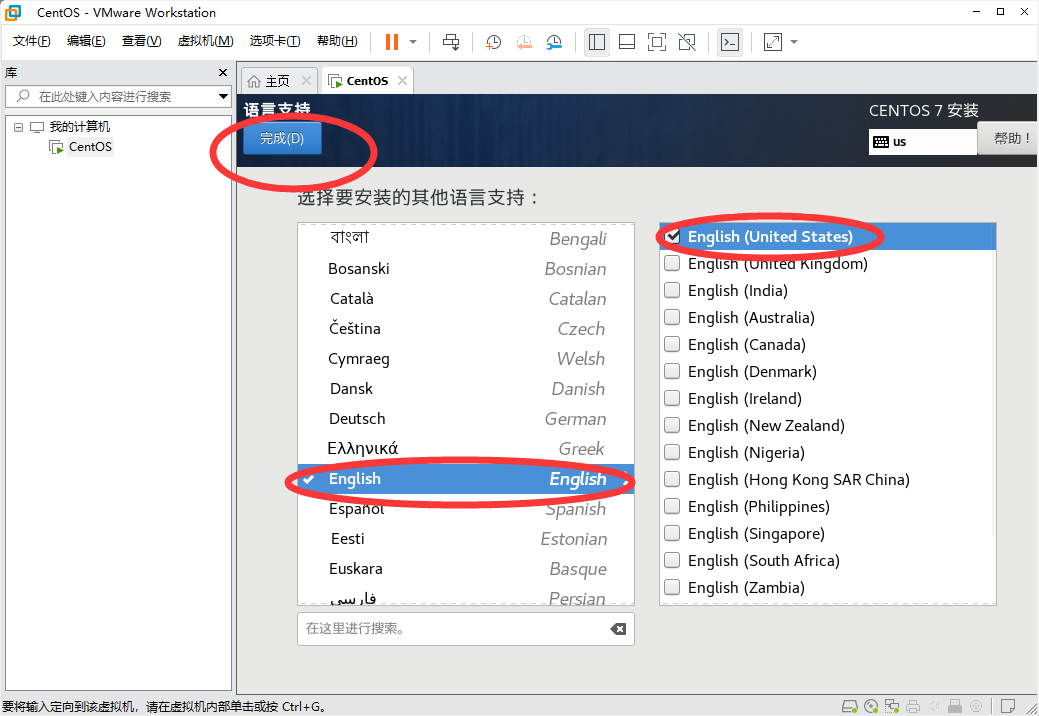
Task: Select Eesti Estonian language row
Action: (466, 538)
